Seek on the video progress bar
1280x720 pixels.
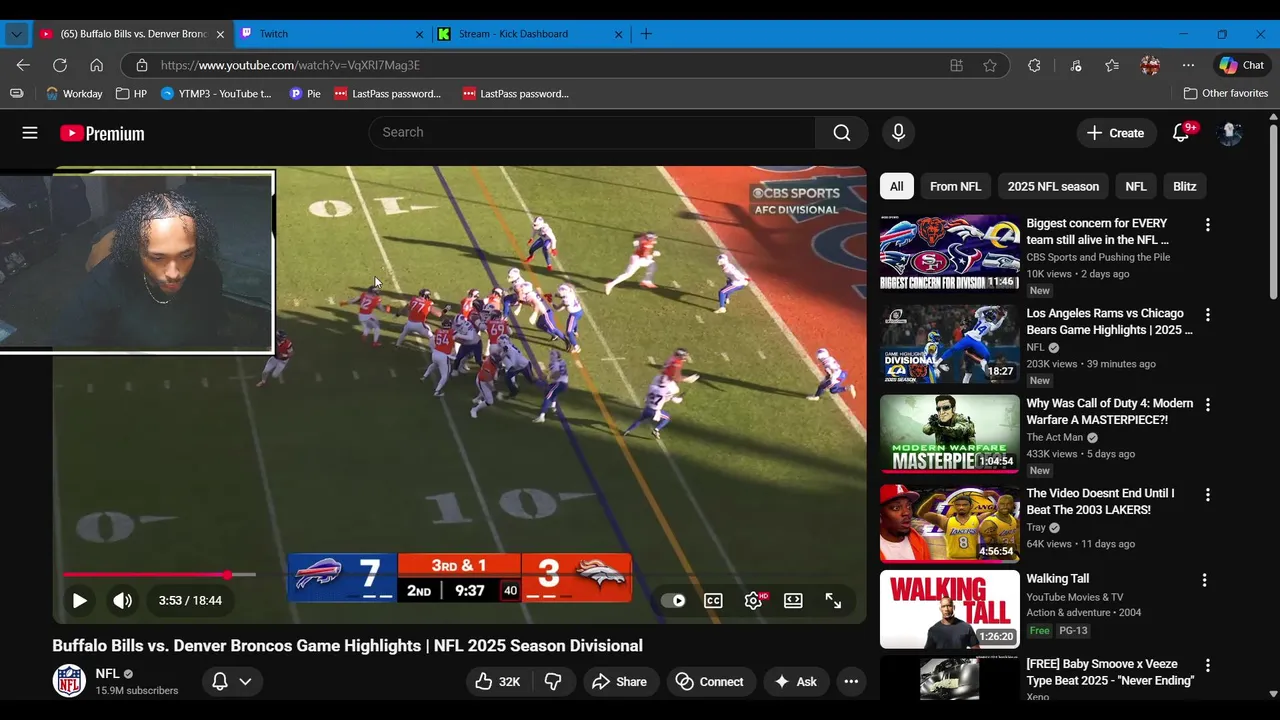click(159, 575)
